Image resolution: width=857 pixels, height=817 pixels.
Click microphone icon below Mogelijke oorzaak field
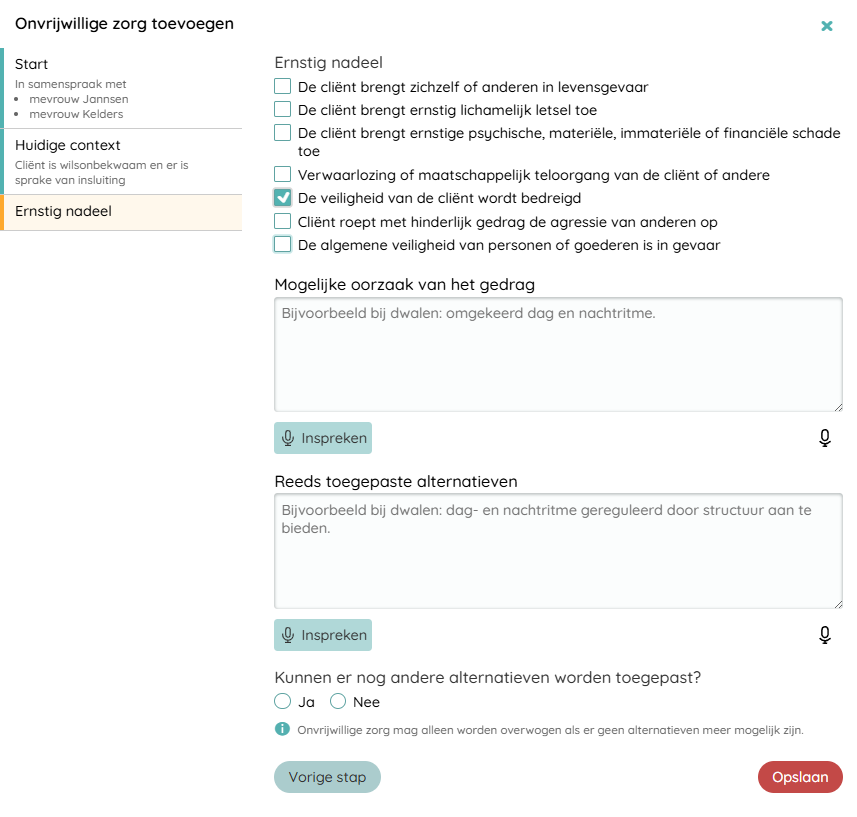point(824,438)
